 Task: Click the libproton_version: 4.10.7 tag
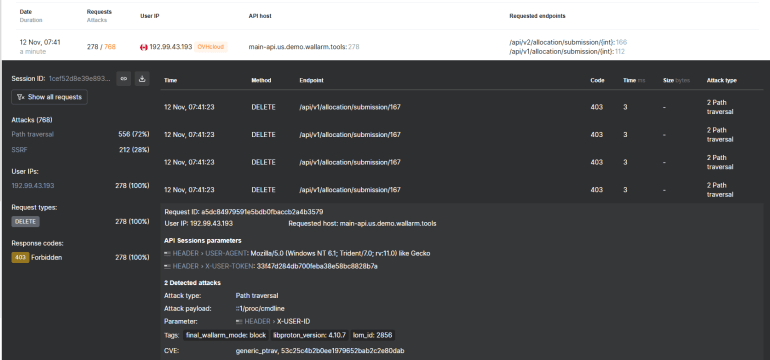(309, 335)
